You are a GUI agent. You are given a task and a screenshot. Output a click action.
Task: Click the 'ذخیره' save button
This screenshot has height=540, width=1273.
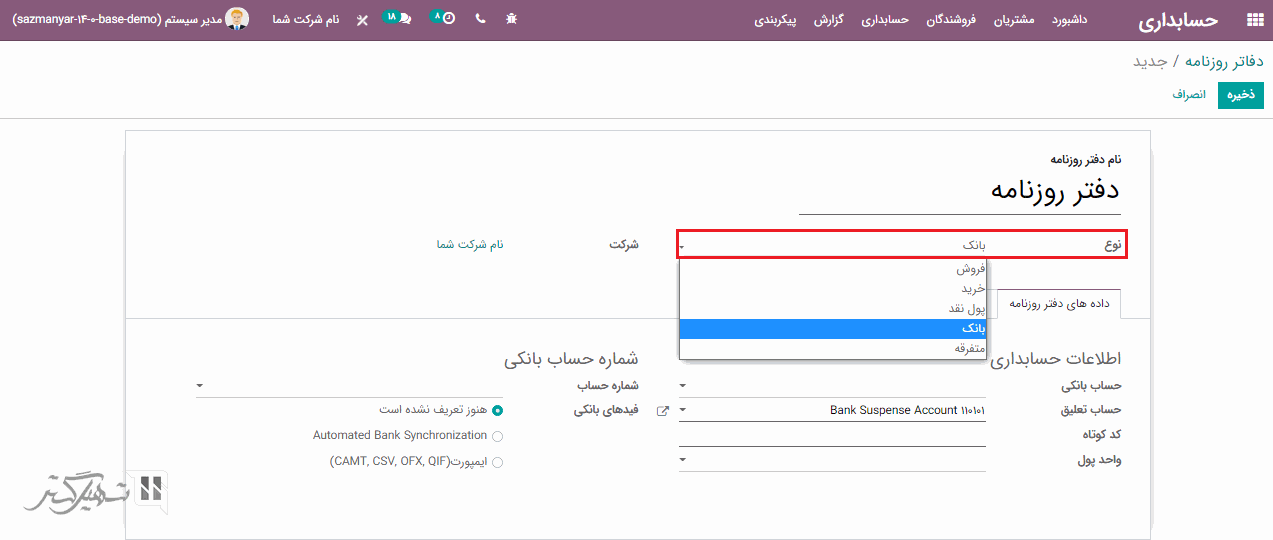coord(1240,95)
